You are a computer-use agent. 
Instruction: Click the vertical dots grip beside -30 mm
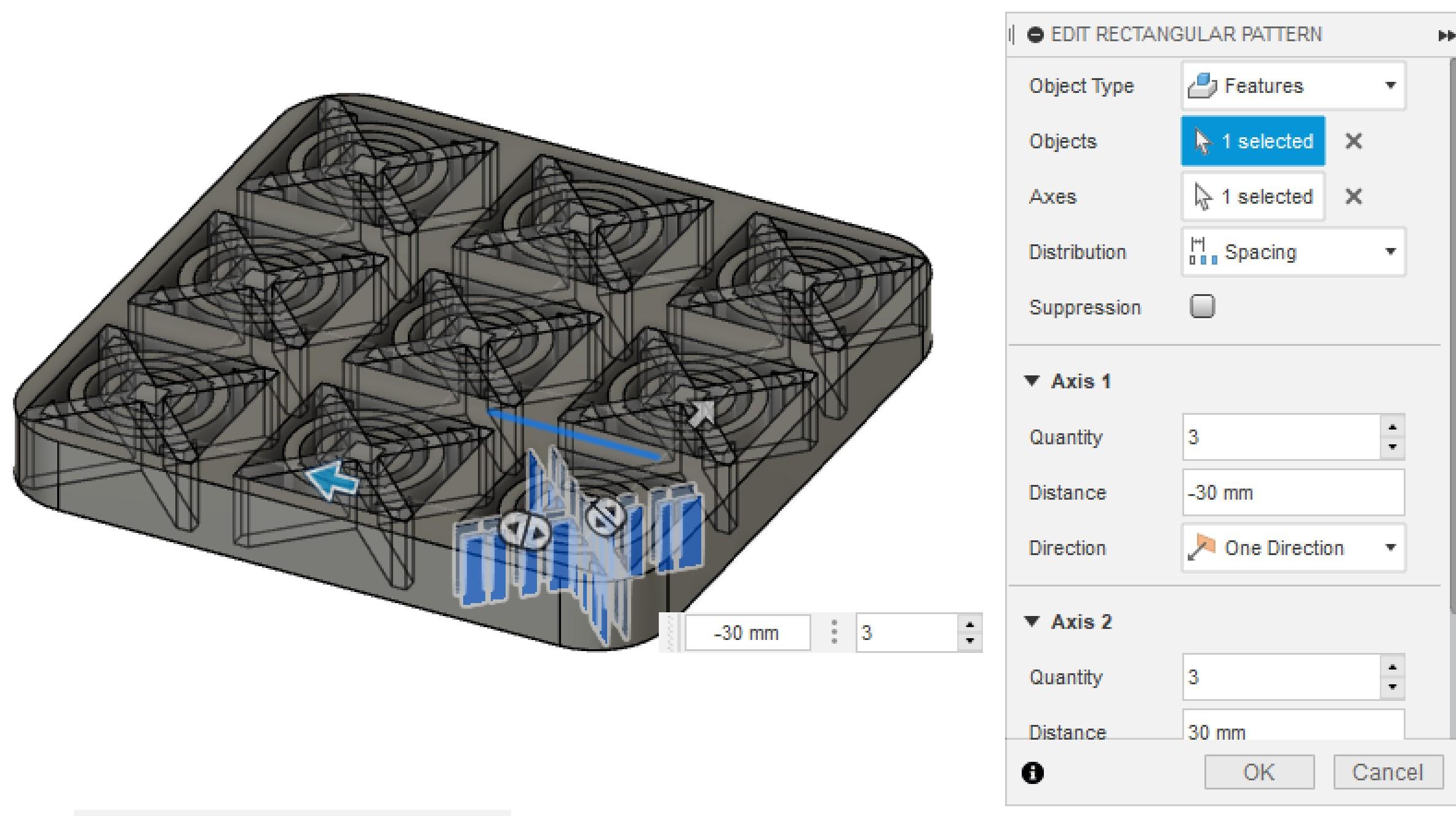click(834, 633)
